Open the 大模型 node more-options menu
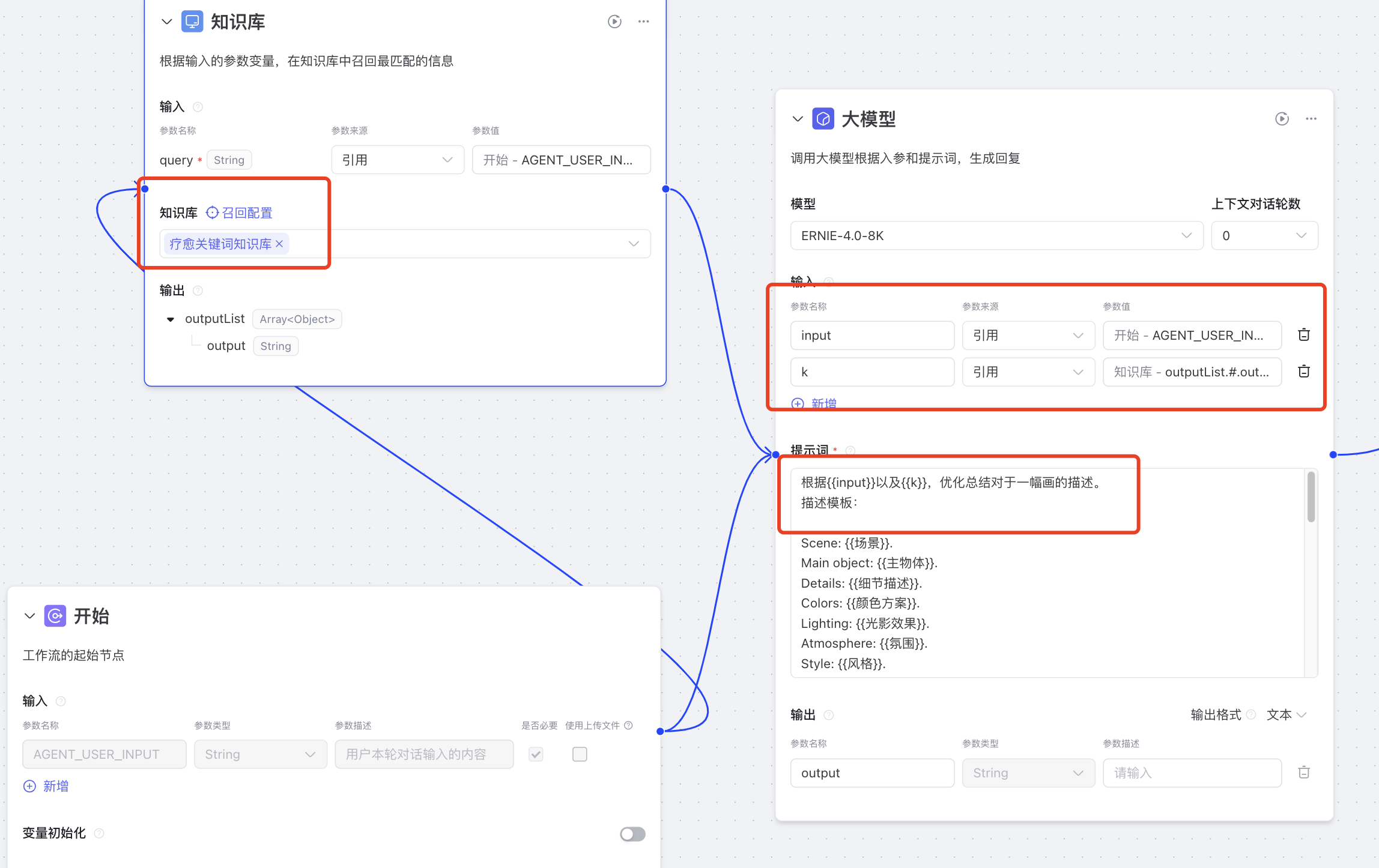The height and width of the screenshot is (868, 1379). pos(1311,119)
